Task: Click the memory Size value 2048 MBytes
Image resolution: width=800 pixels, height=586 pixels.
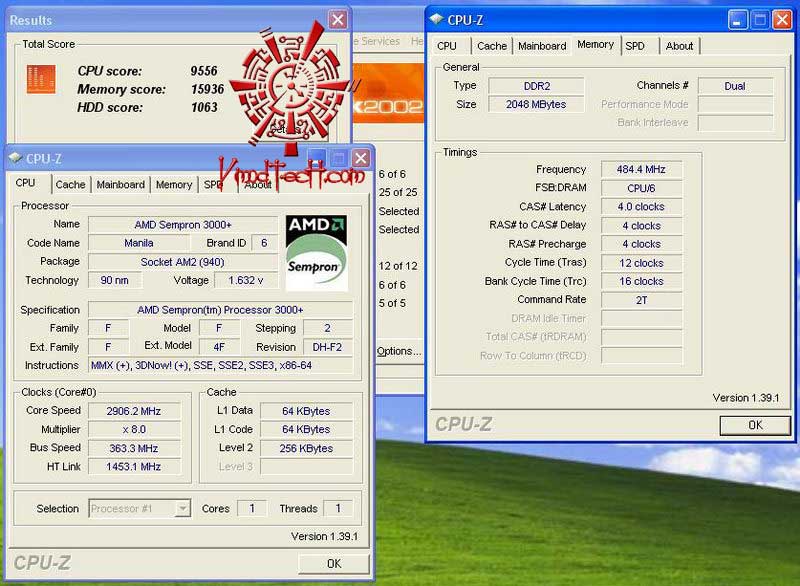Action: coord(536,105)
